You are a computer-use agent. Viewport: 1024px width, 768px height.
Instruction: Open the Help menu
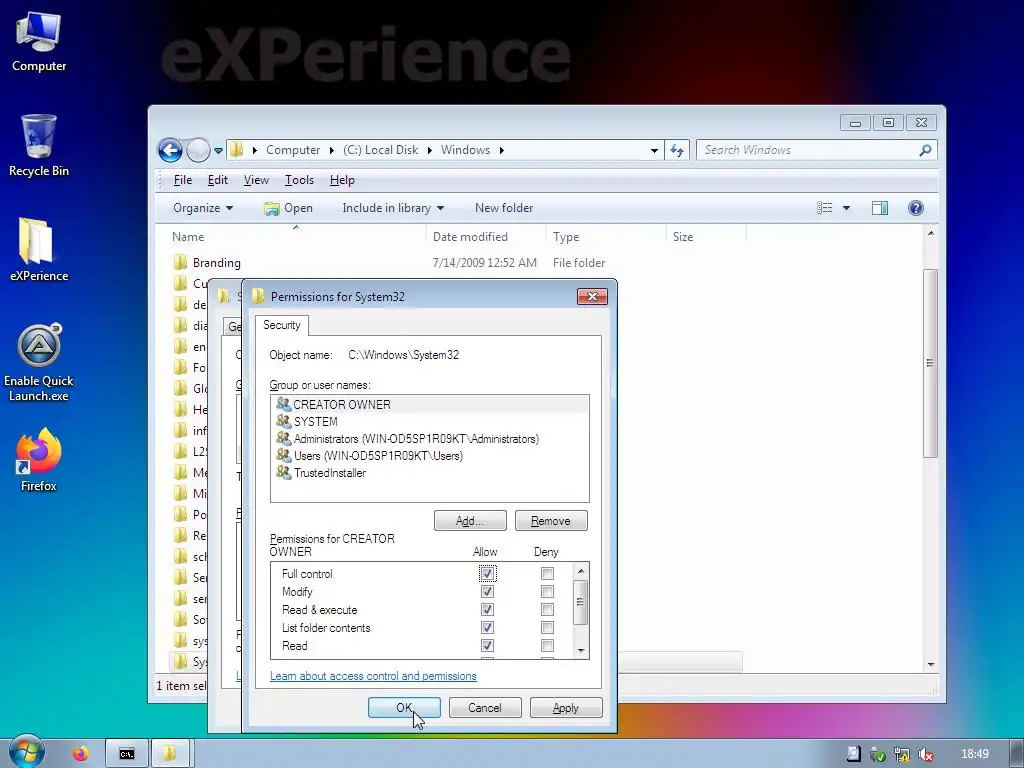[342, 180]
